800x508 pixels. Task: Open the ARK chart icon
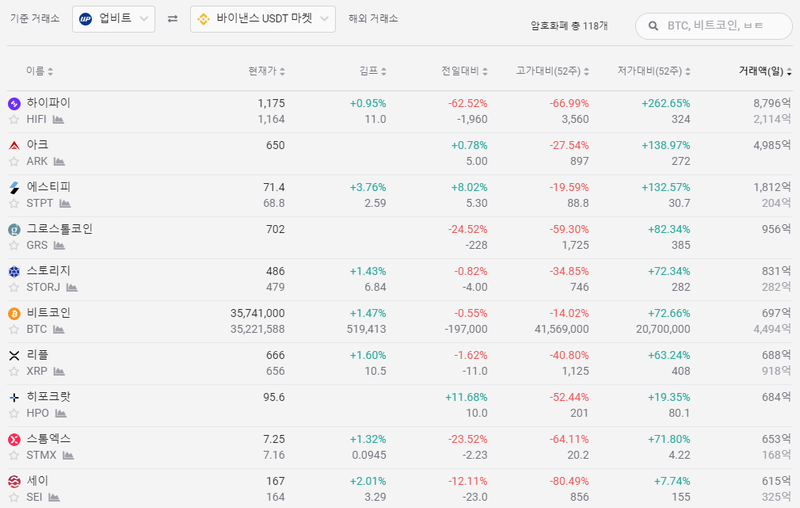59,162
